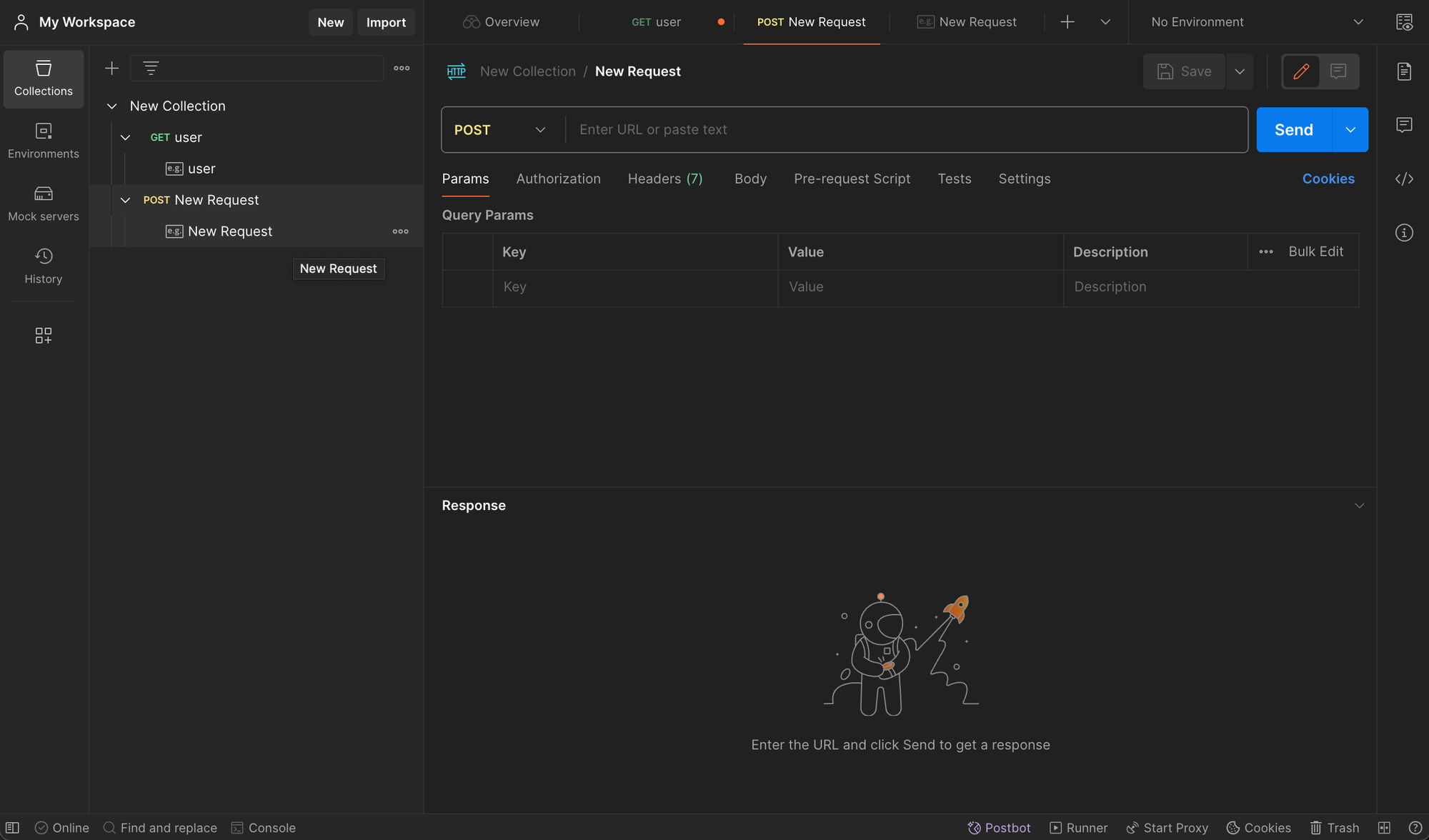Image resolution: width=1429 pixels, height=840 pixels.
Task: Click the Trash icon in footer
Action: [1334, 828]
